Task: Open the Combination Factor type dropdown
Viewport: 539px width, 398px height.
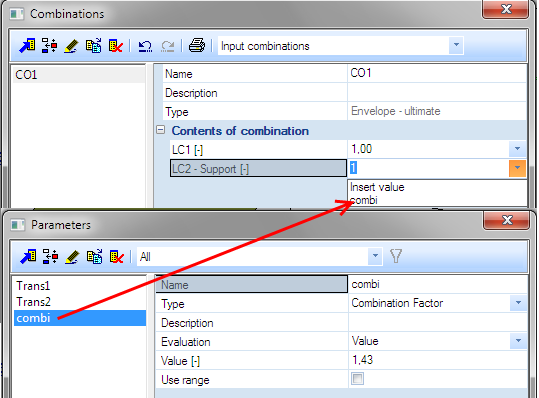Action: pos(518,303)
